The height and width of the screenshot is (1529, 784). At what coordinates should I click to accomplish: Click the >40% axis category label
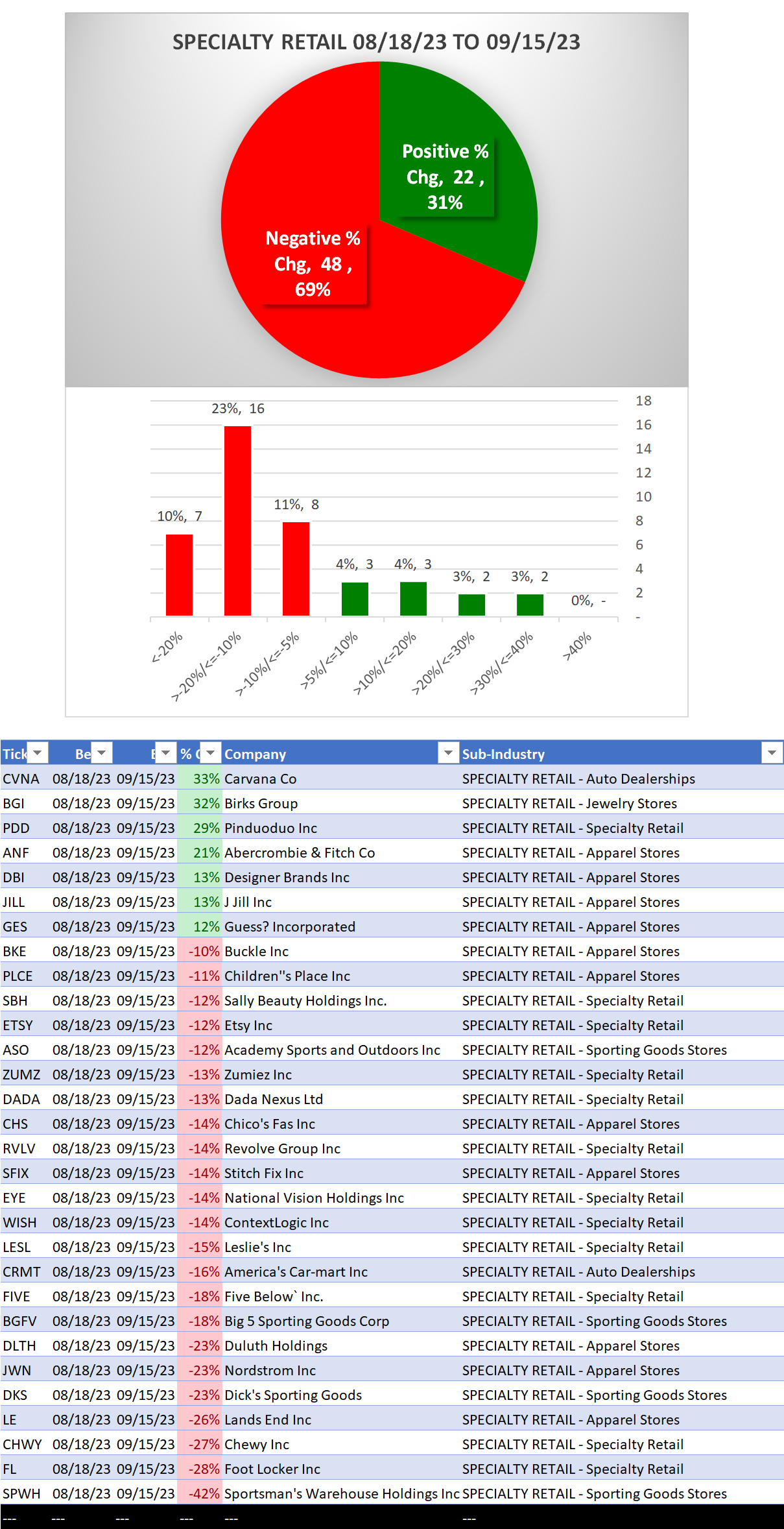pyautogui.click(x=576, y=646)
